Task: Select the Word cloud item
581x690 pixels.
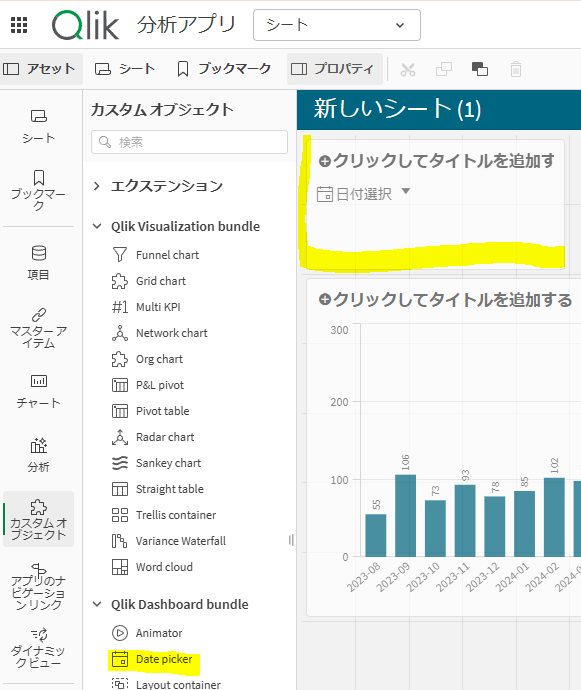Action: [152, 567]
